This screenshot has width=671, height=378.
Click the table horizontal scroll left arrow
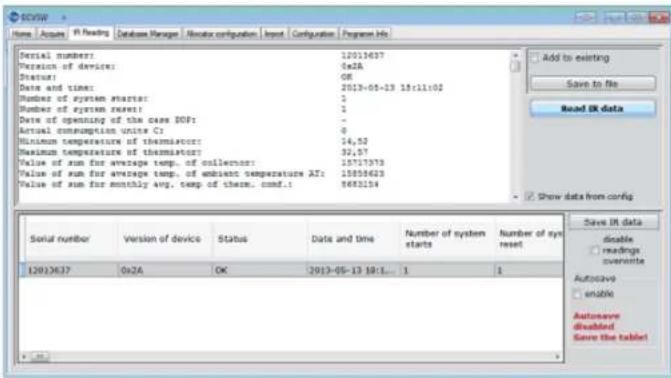[24, 356]
